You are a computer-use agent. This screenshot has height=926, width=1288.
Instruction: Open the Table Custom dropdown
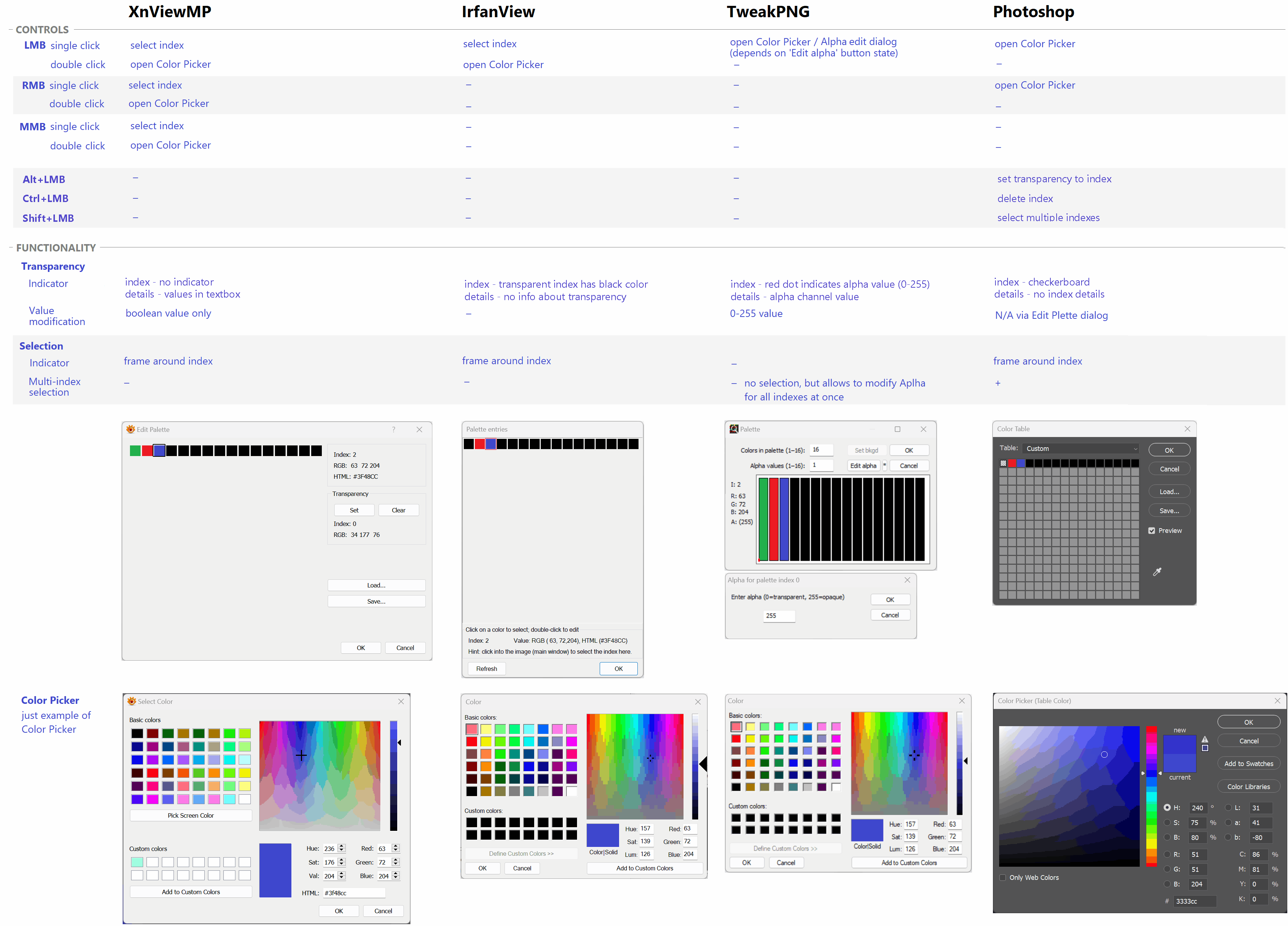[1081, 448]
